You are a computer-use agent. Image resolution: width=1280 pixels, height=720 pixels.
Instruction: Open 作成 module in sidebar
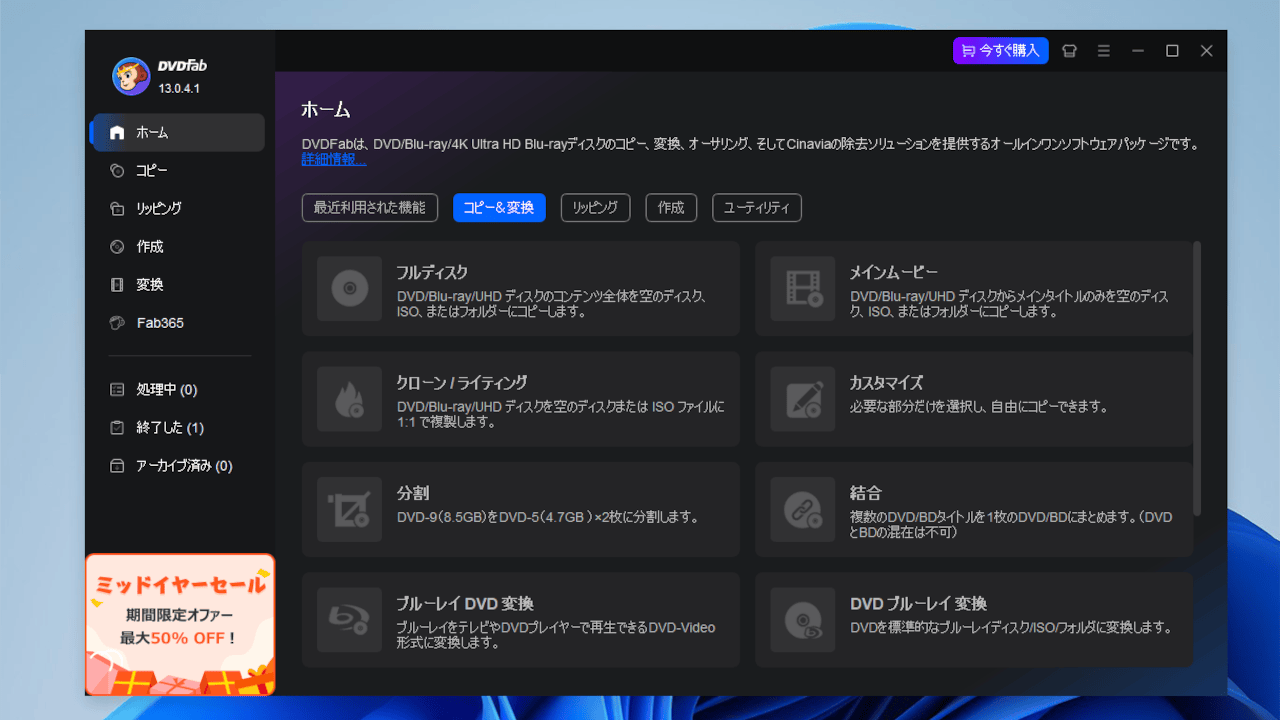tap(178, 247)
